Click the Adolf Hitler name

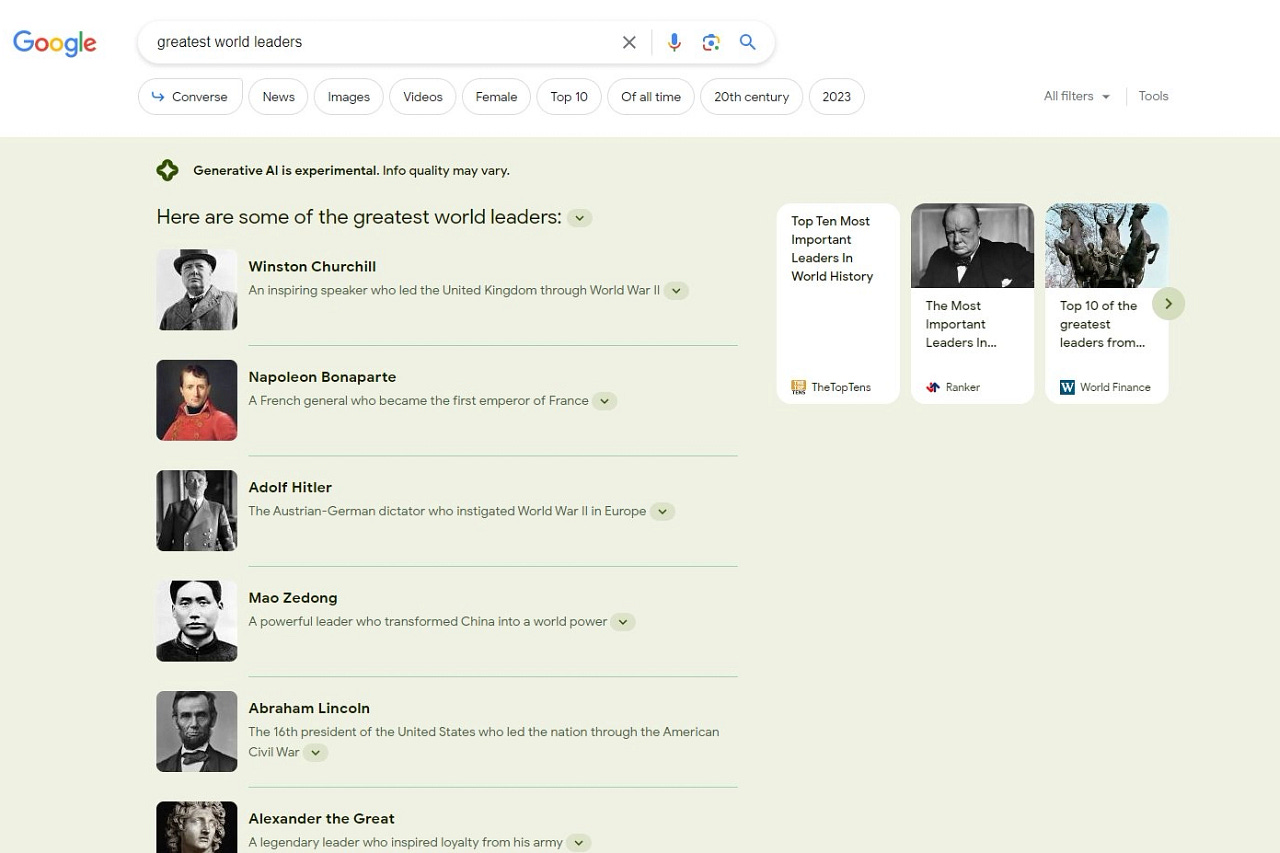coord(290,487)
